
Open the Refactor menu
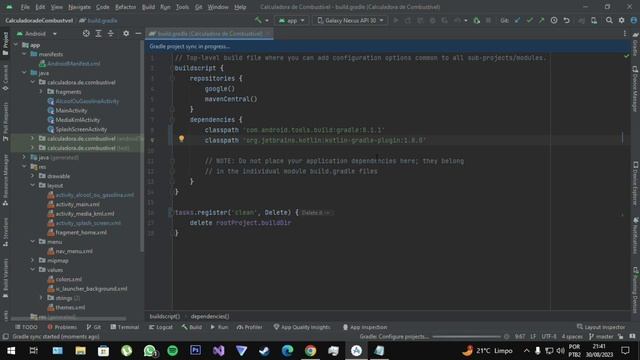click(125, 7)
